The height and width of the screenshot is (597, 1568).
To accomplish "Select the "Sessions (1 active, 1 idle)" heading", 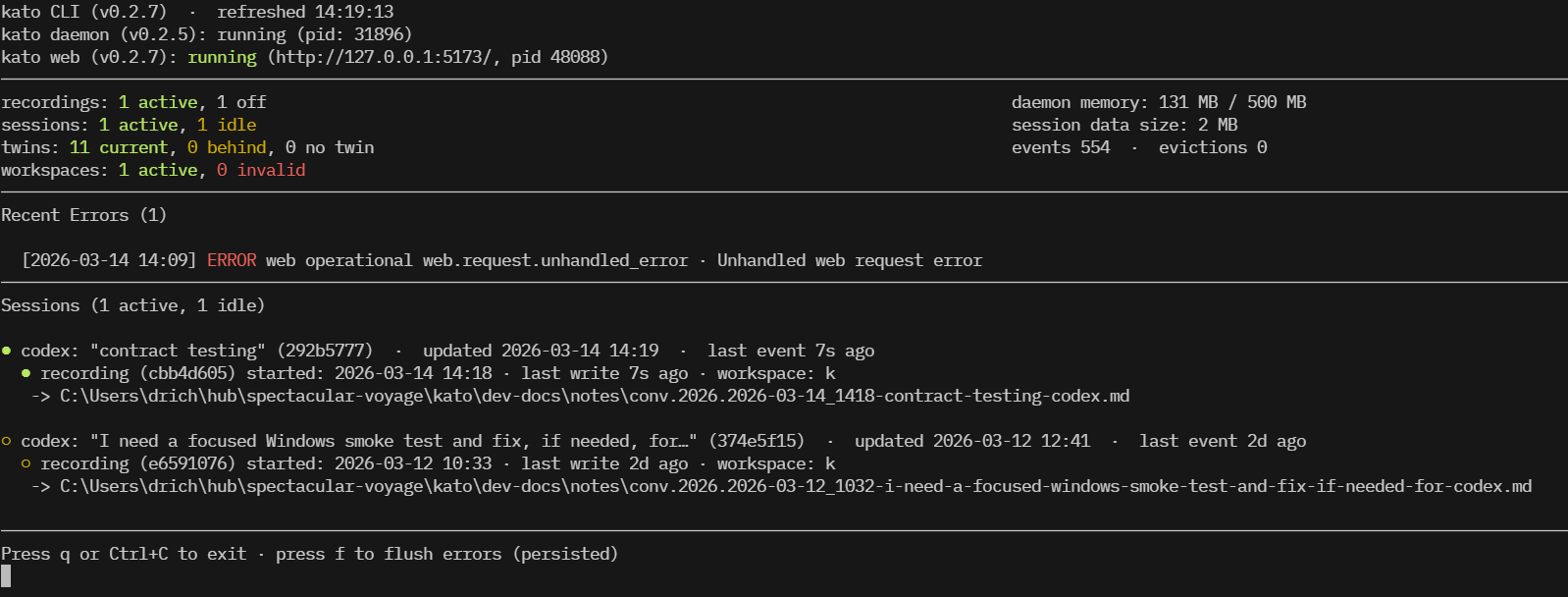I will click(x=133, y=305).
